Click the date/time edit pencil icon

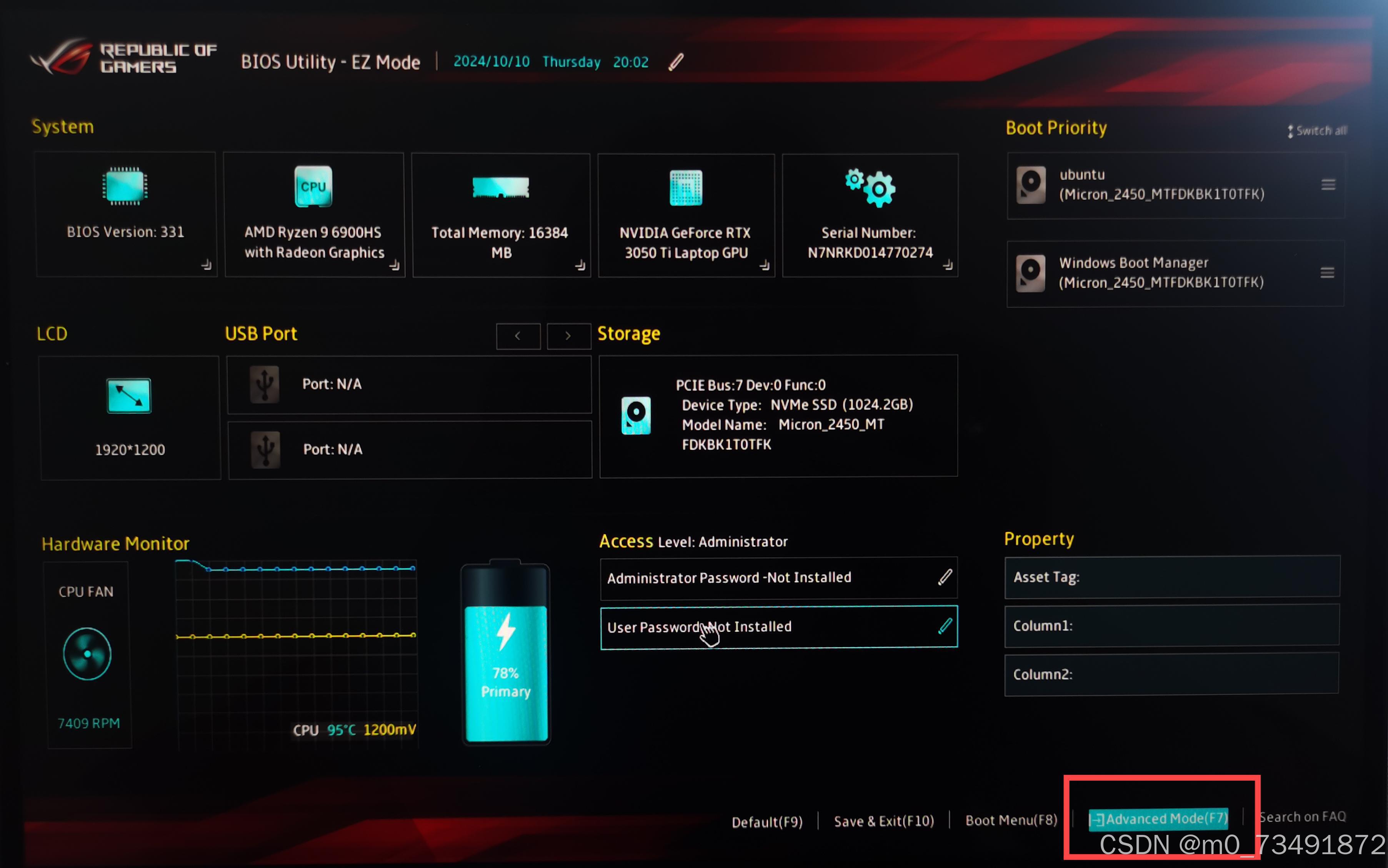[x=676, y=62]
